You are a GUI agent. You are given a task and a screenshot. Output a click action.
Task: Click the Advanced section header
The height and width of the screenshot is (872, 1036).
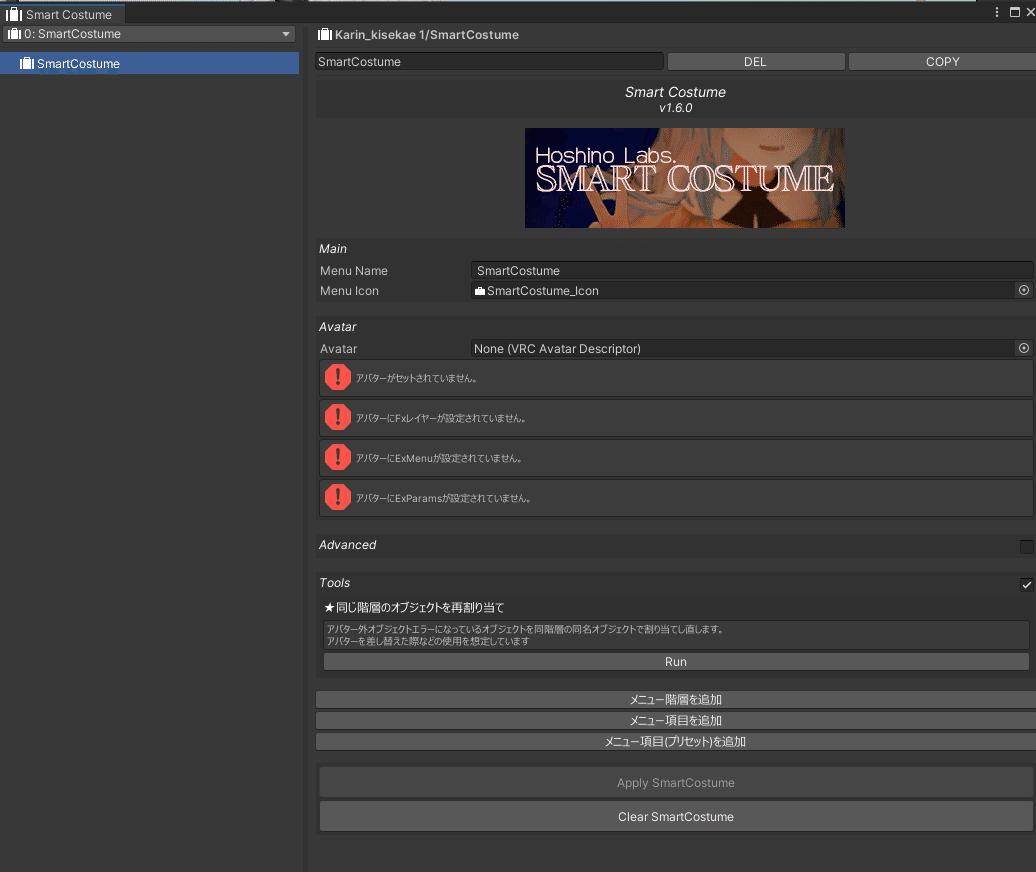click(348, 545)
